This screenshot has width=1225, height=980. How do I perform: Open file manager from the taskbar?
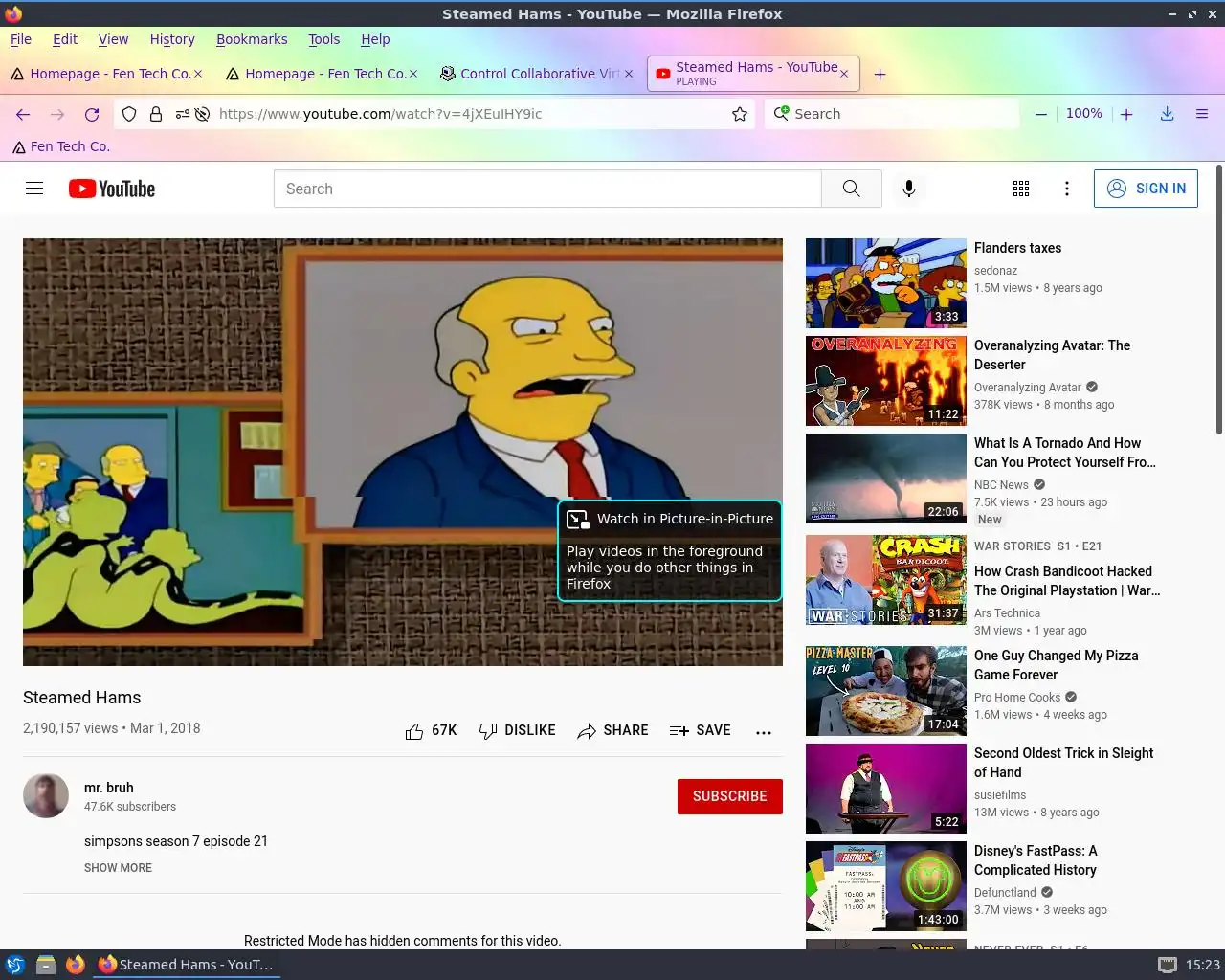coord(45,965)
